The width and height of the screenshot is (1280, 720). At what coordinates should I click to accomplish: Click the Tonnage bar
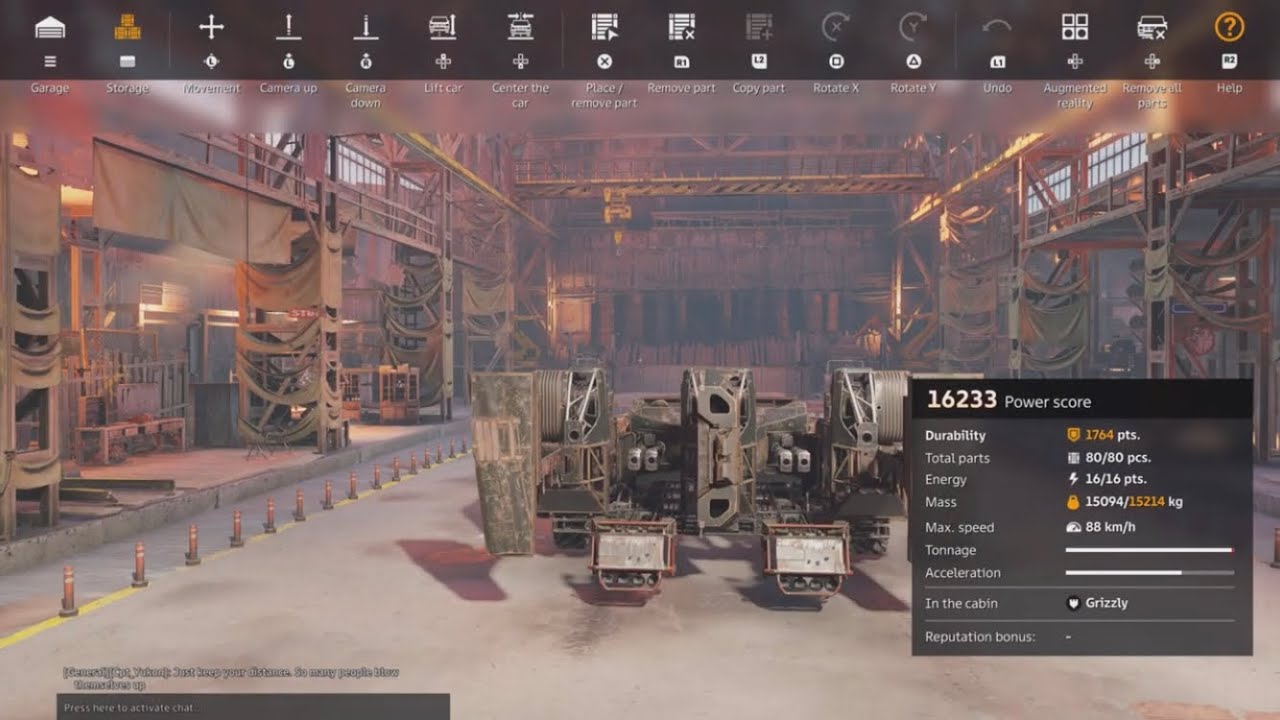[x=1150, y=550]
